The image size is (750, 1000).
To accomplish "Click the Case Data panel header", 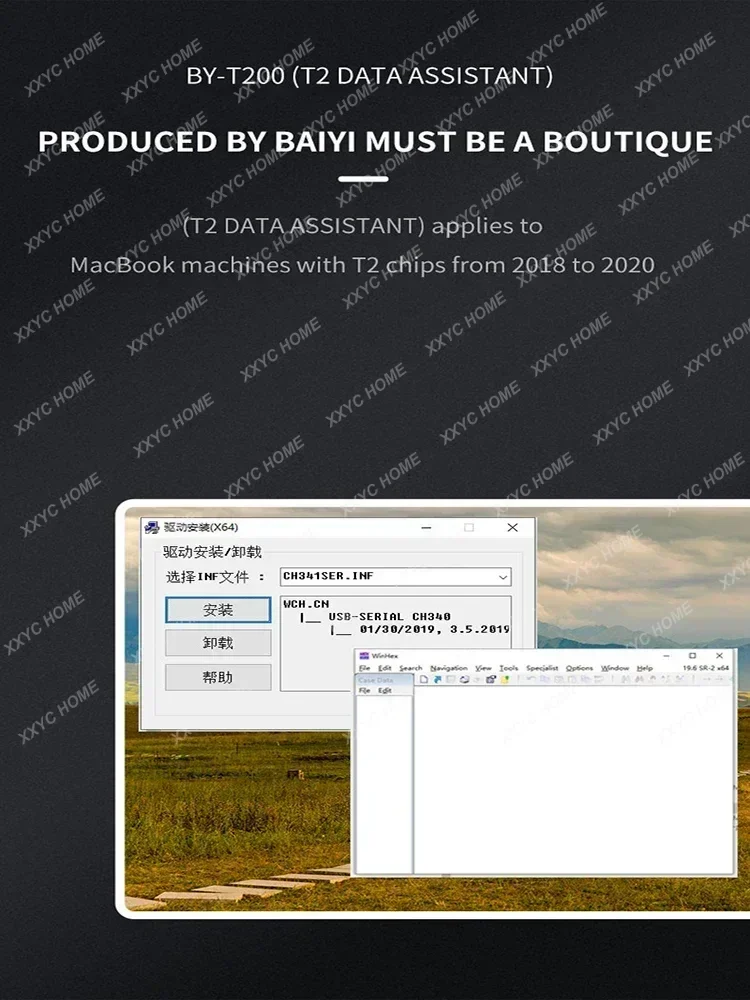I will tap(384, 680).
